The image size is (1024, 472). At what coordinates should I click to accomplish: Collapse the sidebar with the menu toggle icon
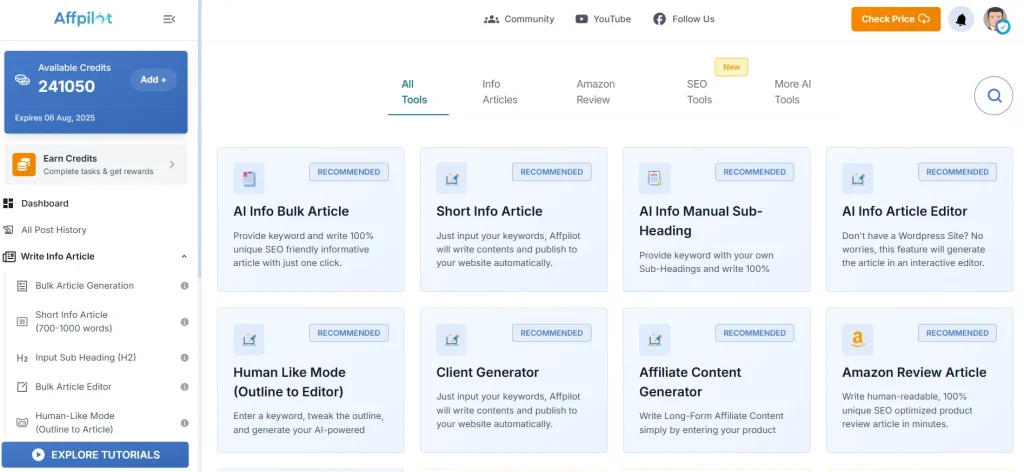pyautogui.click(x=169, y=20)
